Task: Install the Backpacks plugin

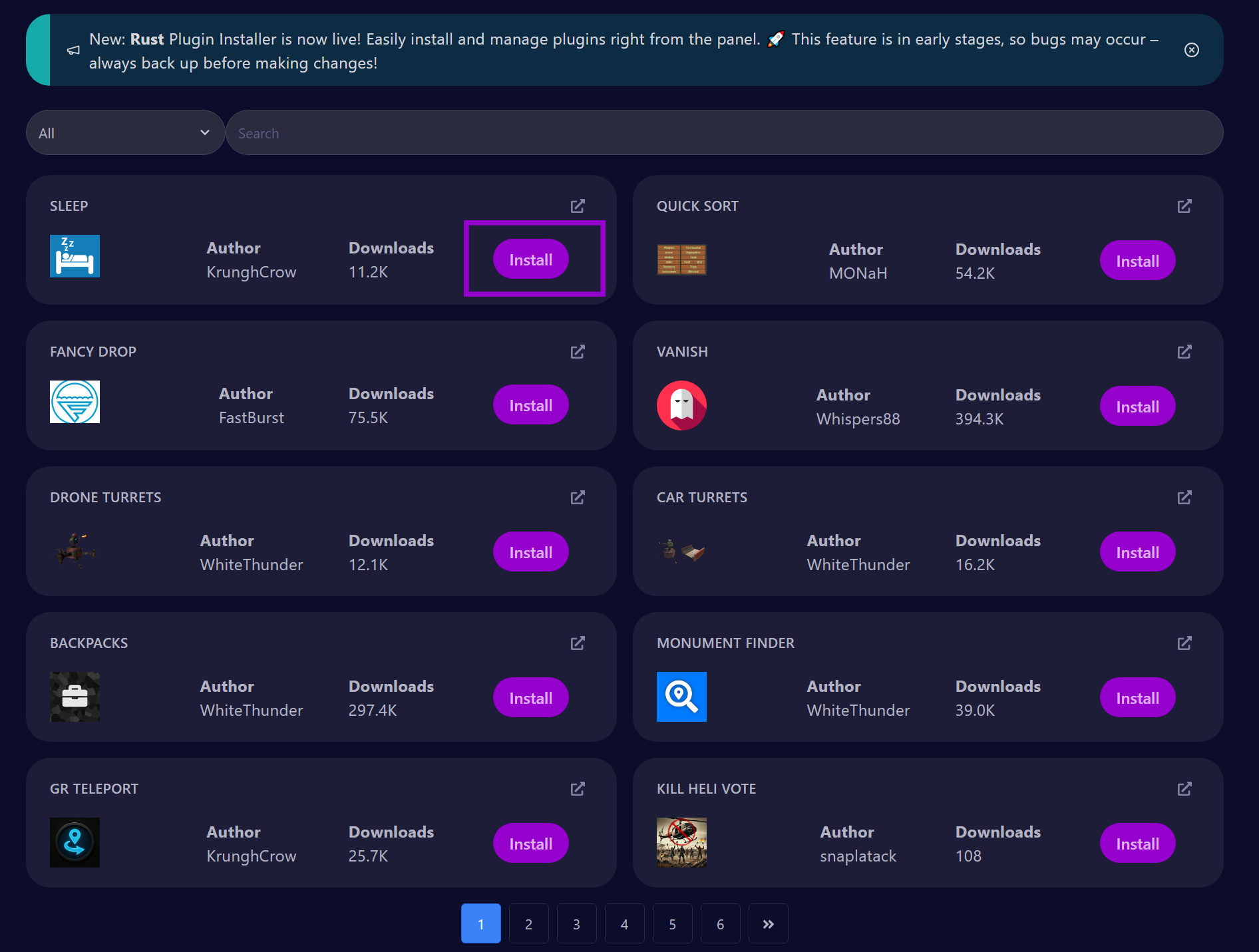Action: (530, 697)
